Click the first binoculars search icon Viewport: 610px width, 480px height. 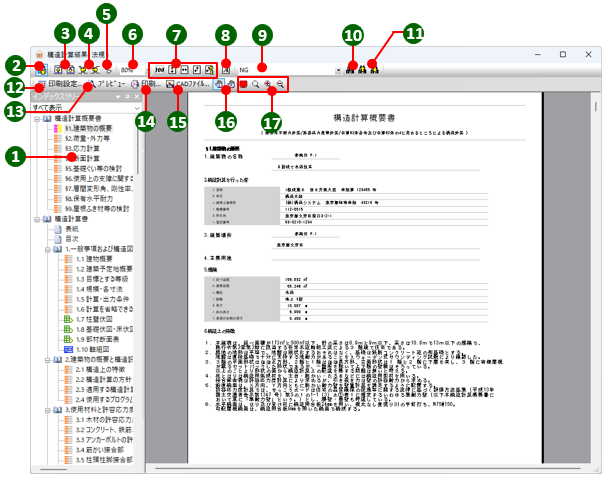point(351,70)
